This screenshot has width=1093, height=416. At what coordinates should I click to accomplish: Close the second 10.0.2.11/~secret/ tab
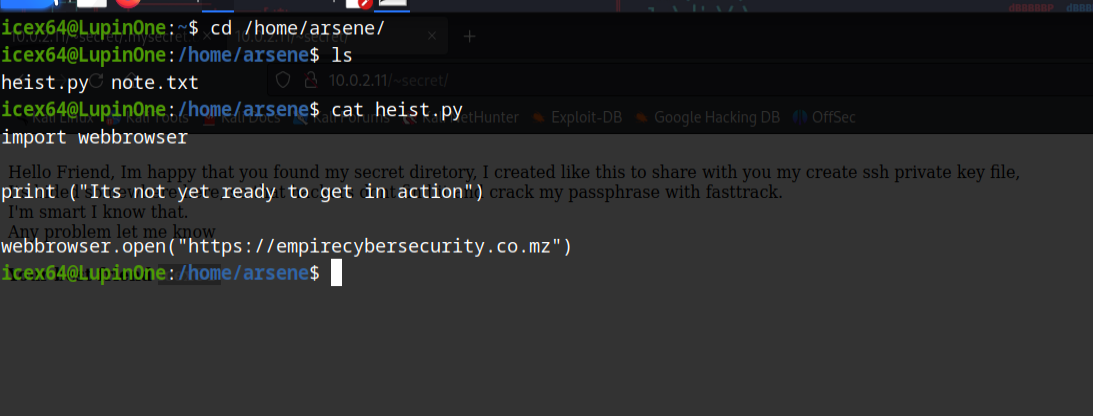coord(432,36)
